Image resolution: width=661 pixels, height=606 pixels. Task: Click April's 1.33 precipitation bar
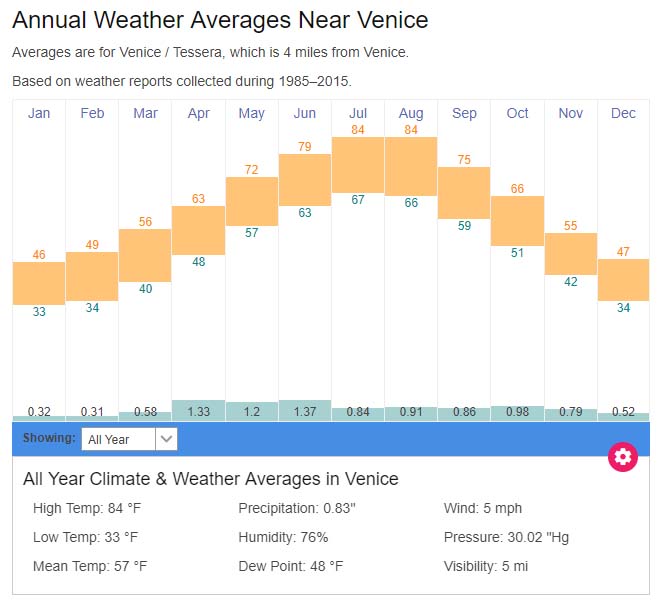[x=198, y=411]
